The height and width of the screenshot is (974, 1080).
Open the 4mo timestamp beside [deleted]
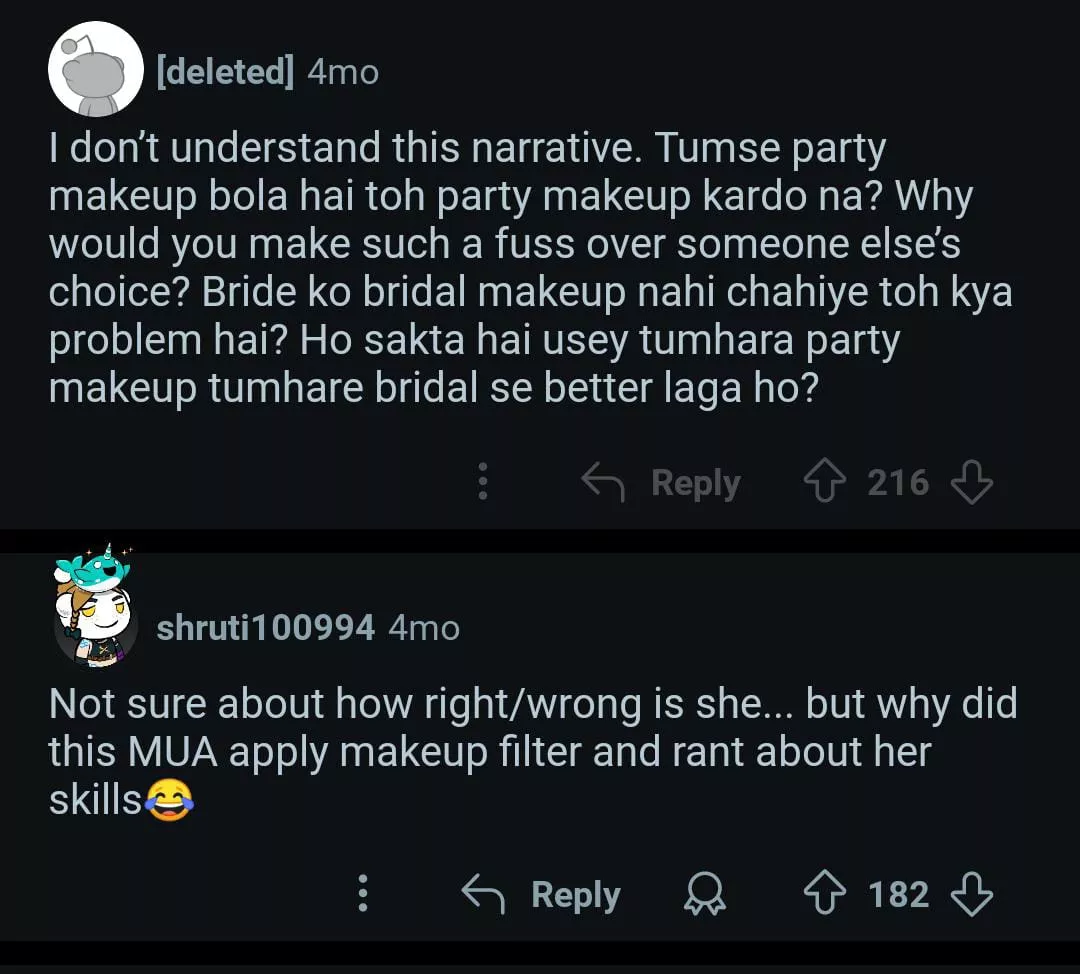[x=343, y=72]
